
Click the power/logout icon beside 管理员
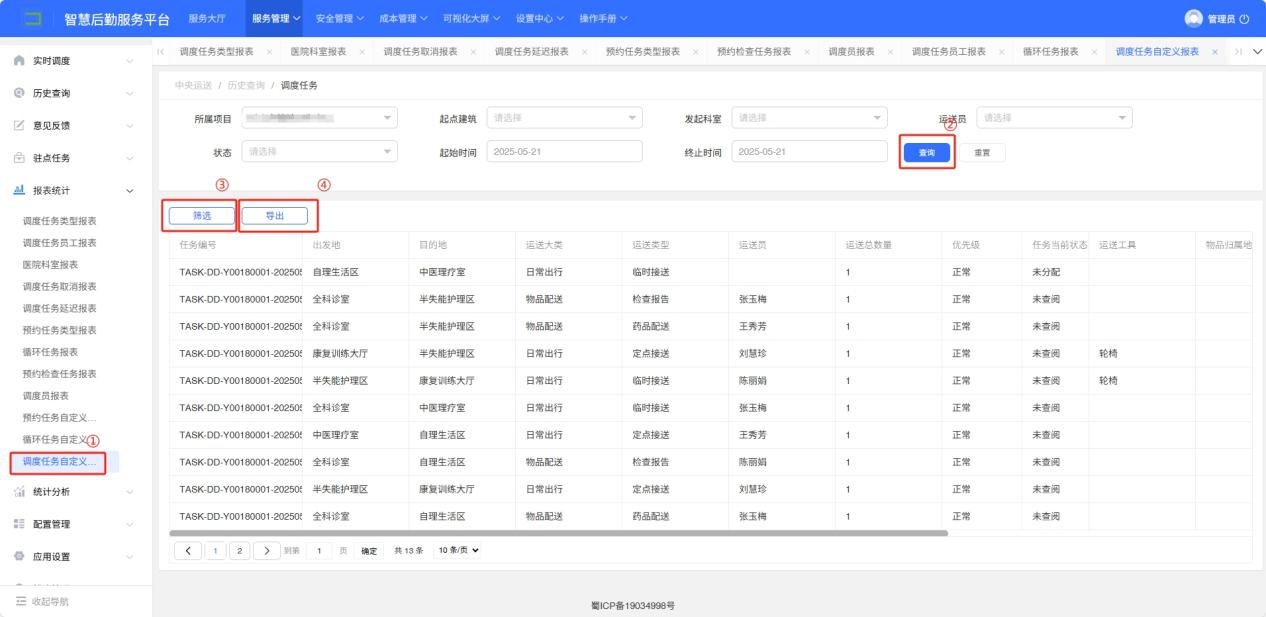pos(1244,19)
